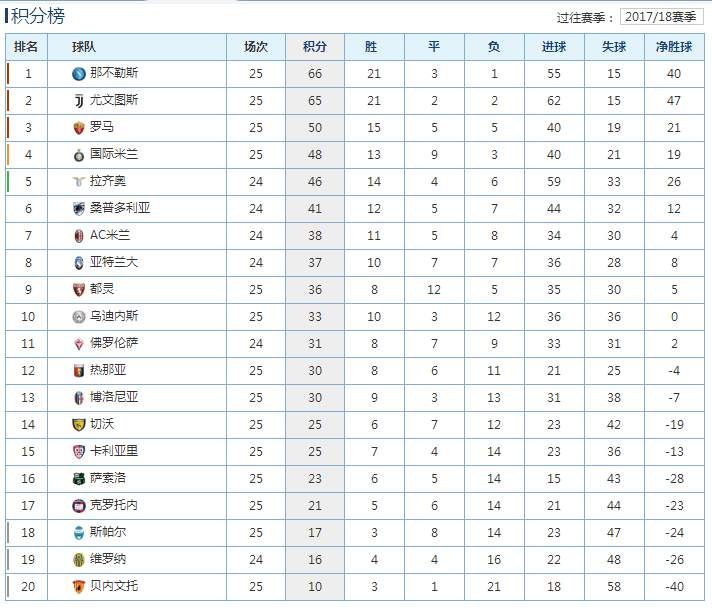
Task: Open the 乌迪内斯 team link
Action: [x=114, y=316]
